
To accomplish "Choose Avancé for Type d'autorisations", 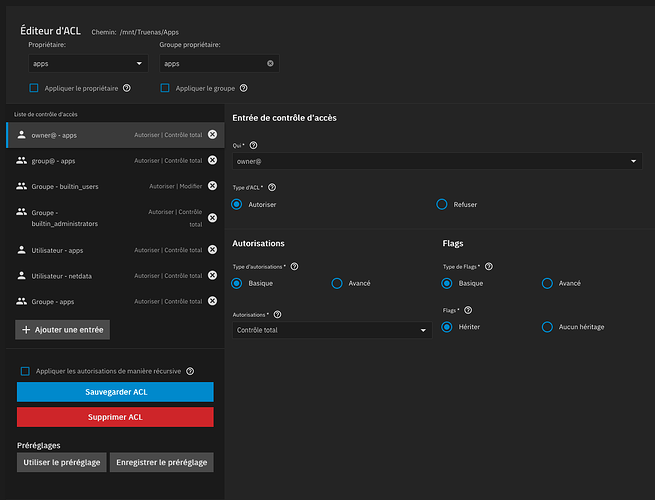I will pos(338,283).
